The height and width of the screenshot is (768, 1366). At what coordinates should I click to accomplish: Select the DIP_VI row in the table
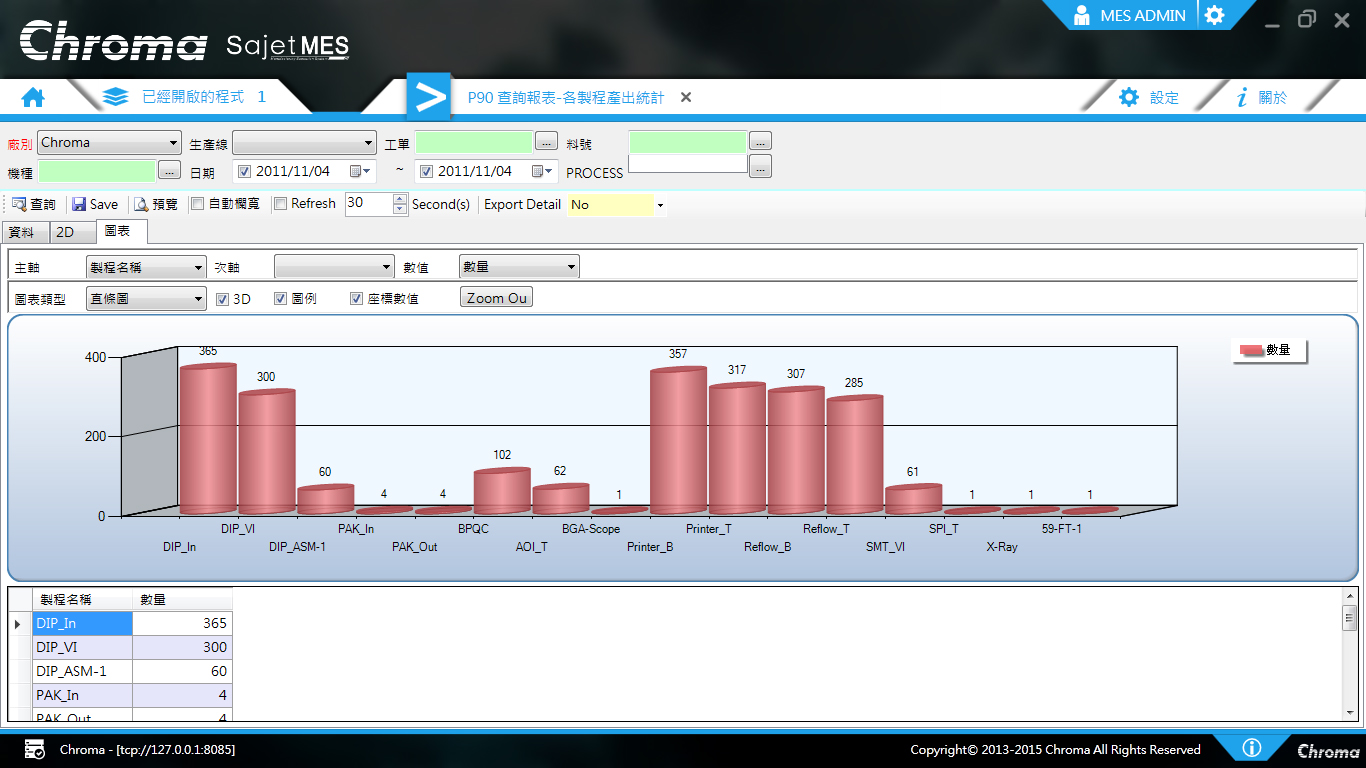click(x=132, y=647)
